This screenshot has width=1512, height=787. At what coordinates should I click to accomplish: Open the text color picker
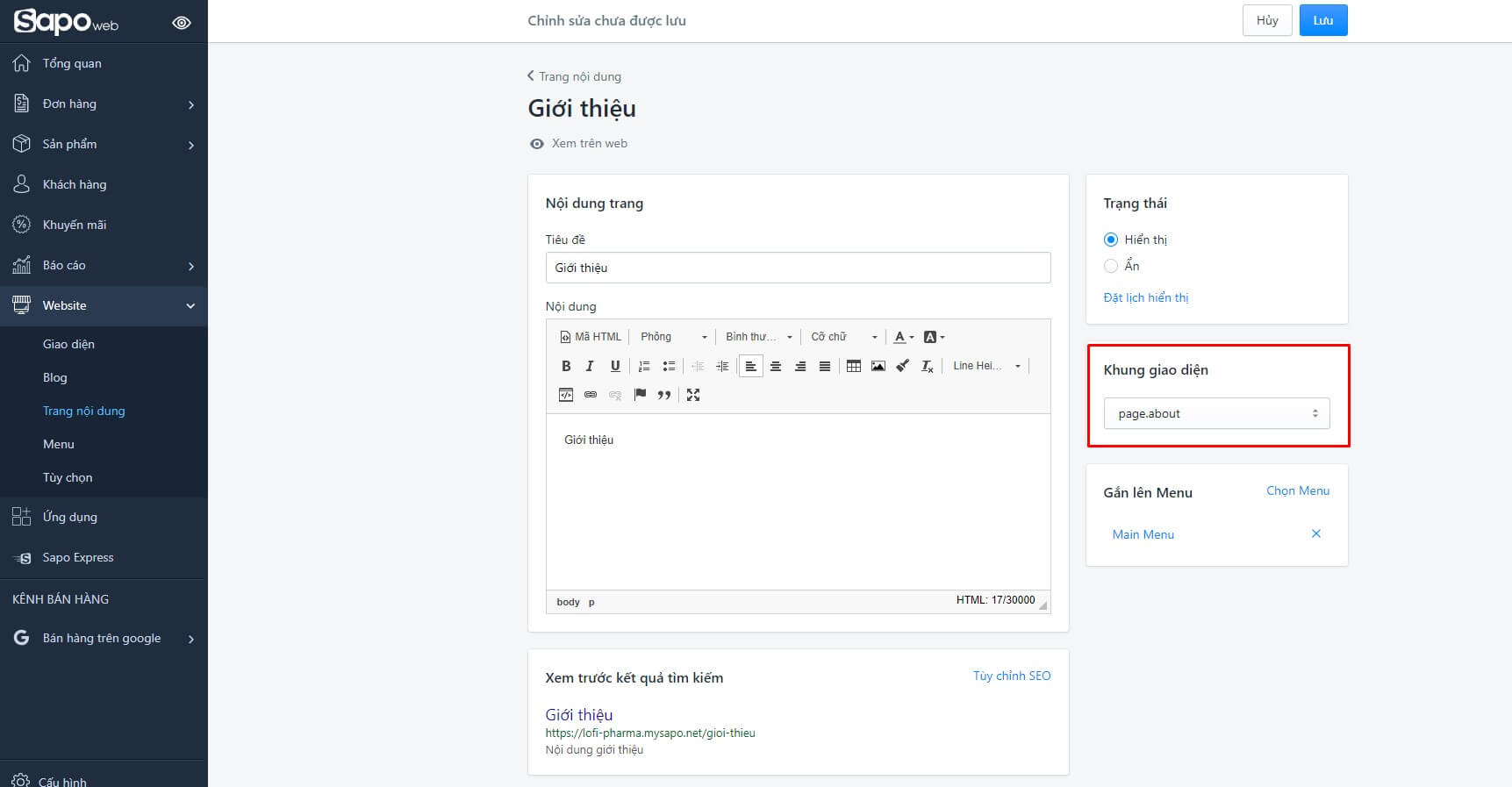coord(904,337)
